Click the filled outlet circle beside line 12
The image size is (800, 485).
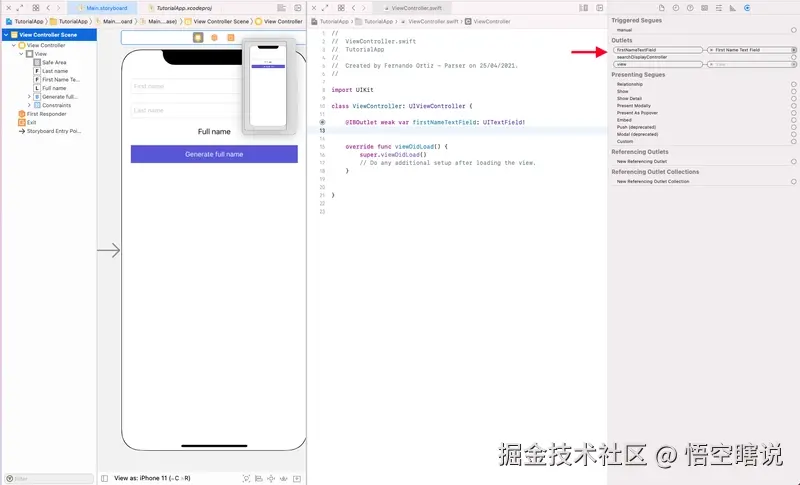tap(322, 122)
